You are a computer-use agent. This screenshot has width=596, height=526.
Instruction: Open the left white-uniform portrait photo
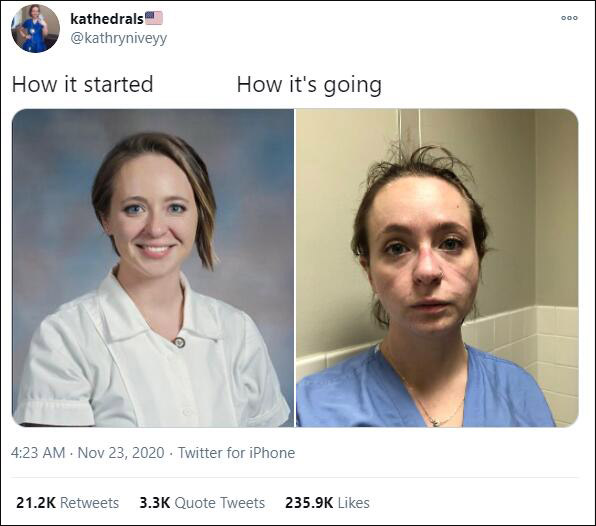153,268
